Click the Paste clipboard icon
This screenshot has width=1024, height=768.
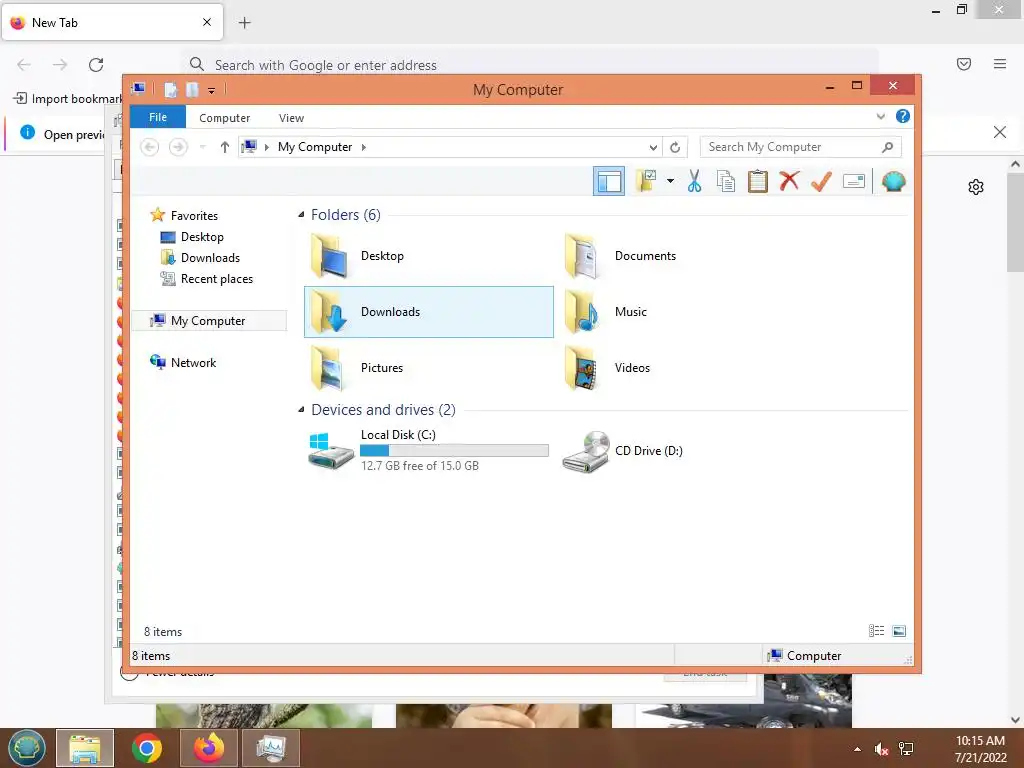(x=758, y=182)
